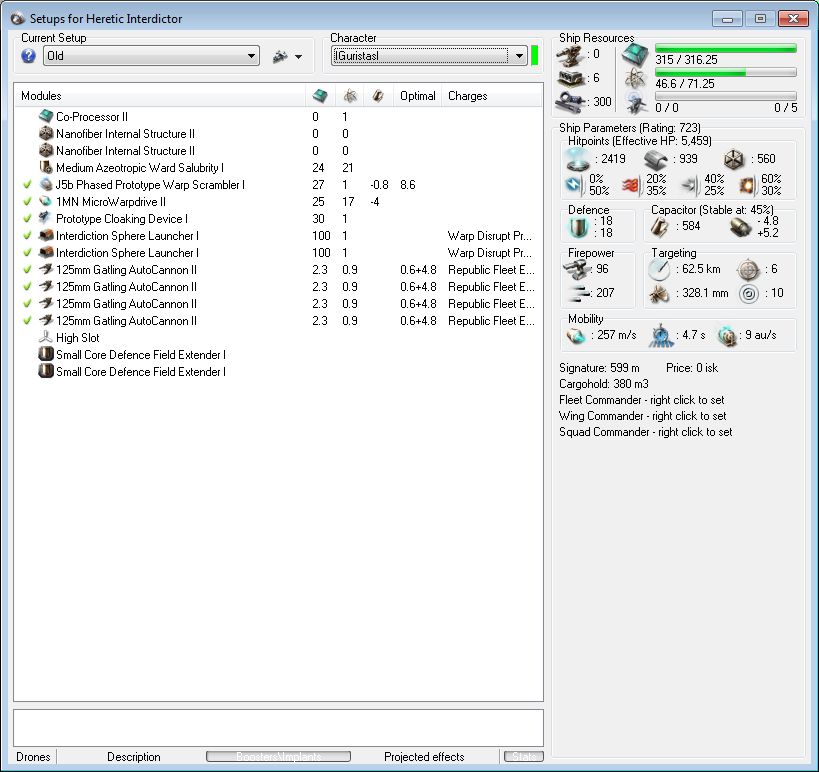The width and height of the screenshot is (819, 772).
Task: Click Fleet Commander - right click to set
Action: point(641,400)
